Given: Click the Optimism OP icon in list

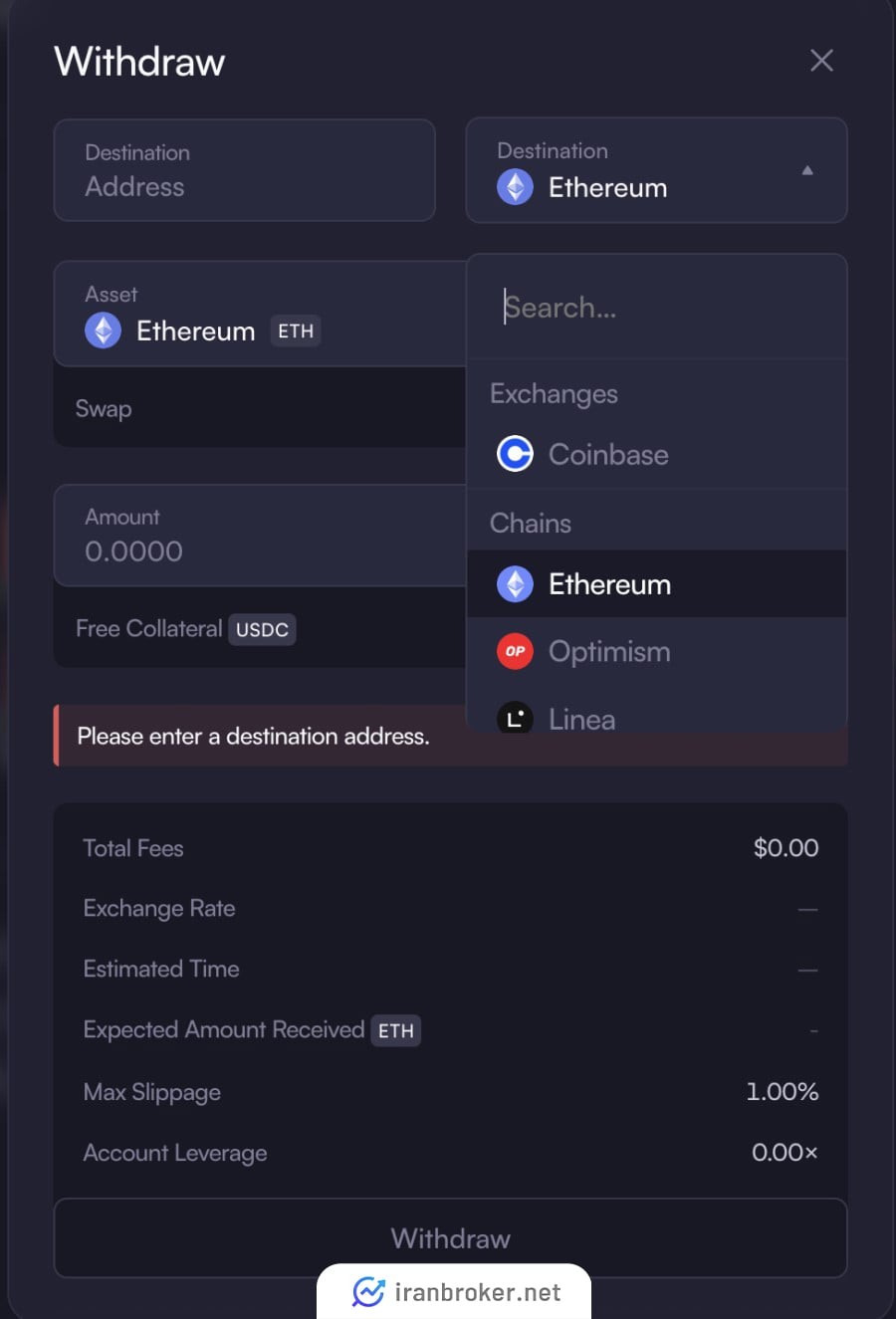Looking at the screenshot, I should click(x=515, y=651).
